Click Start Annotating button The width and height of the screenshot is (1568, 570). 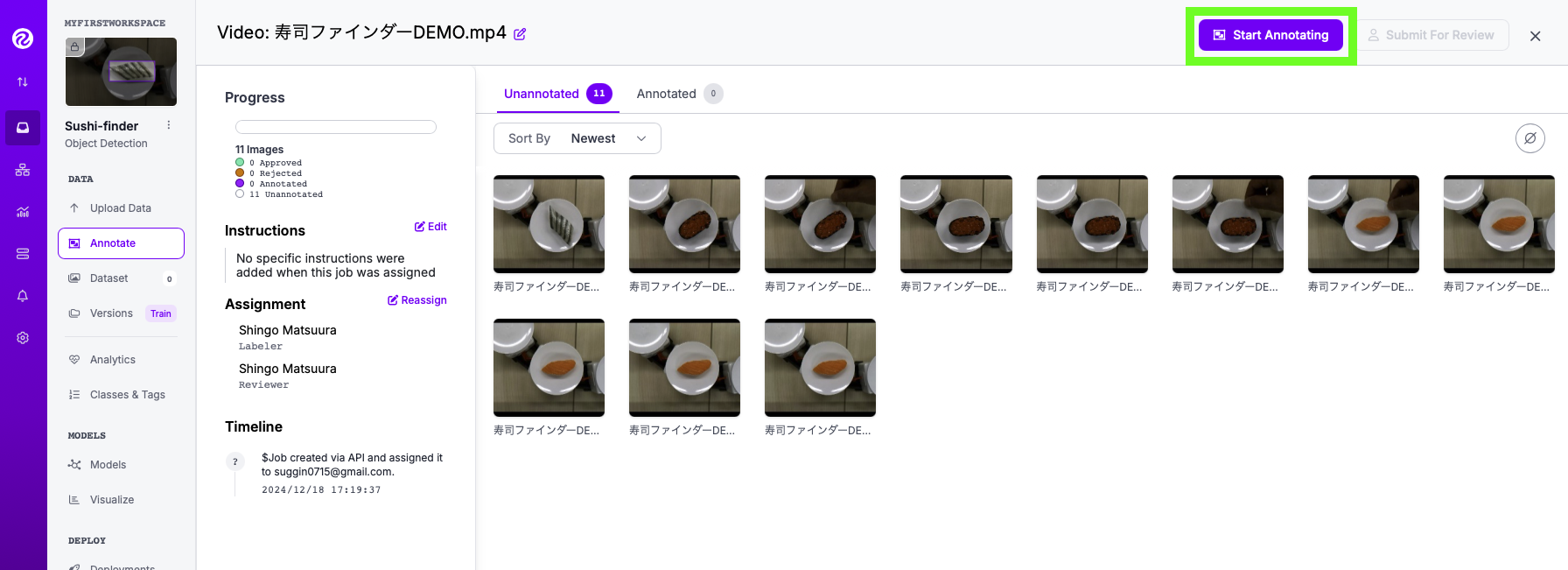tap(1270, 35)
